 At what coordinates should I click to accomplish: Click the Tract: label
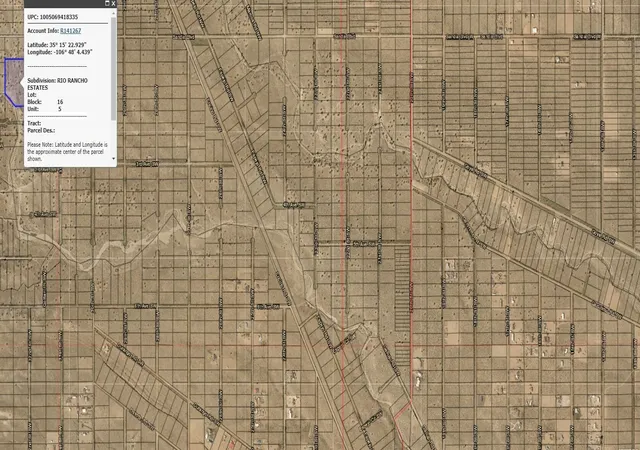34,123
